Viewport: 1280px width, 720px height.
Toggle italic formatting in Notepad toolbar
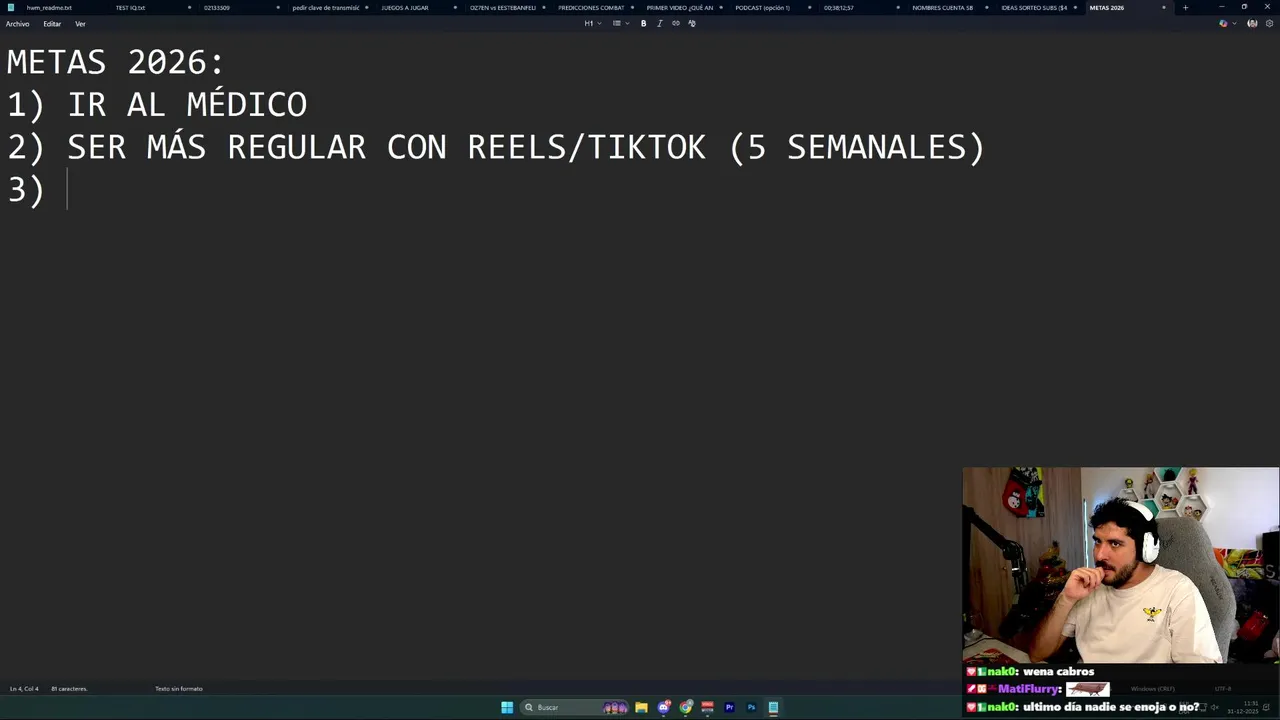coord(659,23)
